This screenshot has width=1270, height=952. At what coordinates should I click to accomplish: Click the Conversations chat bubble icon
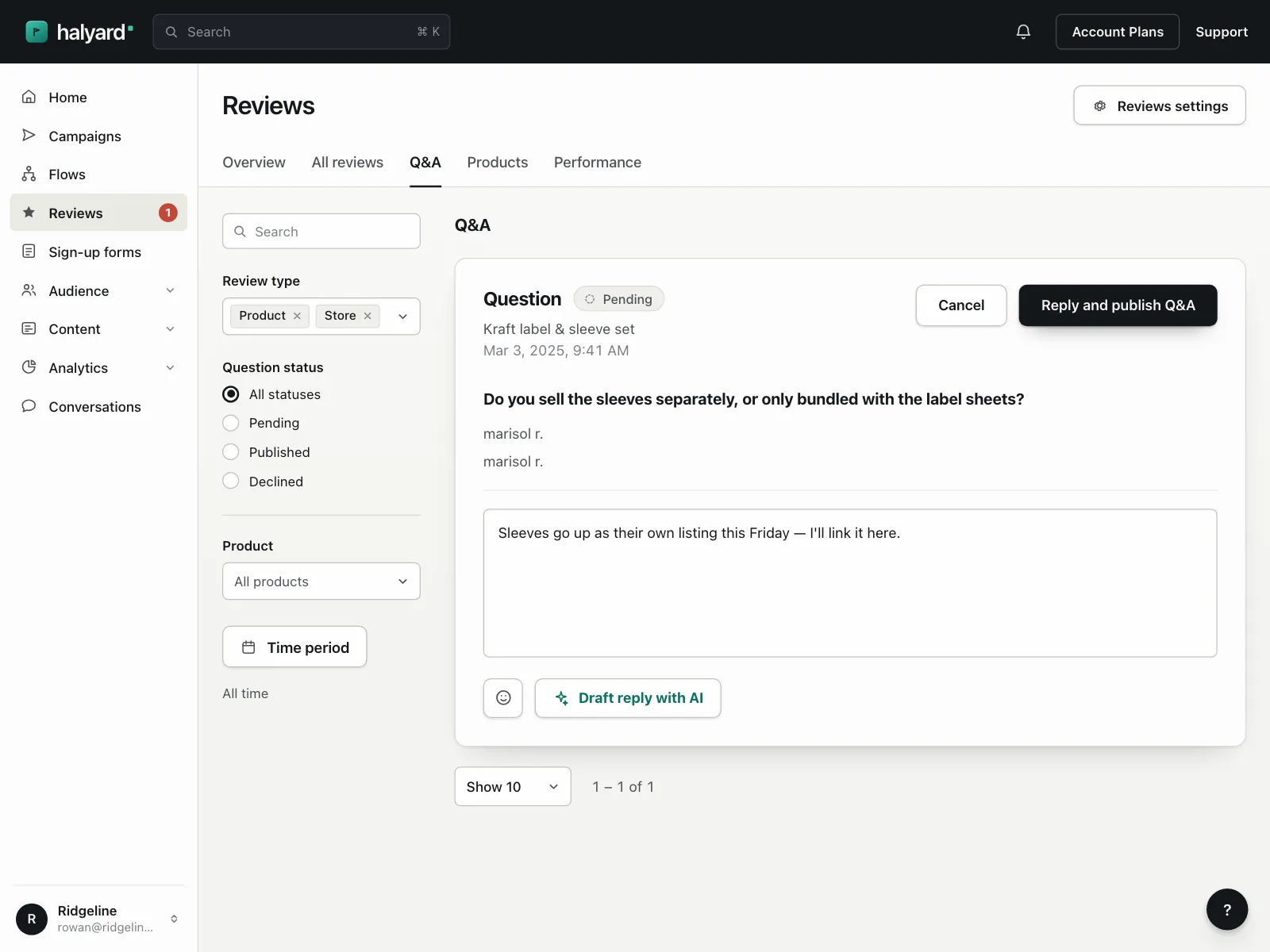29,406
